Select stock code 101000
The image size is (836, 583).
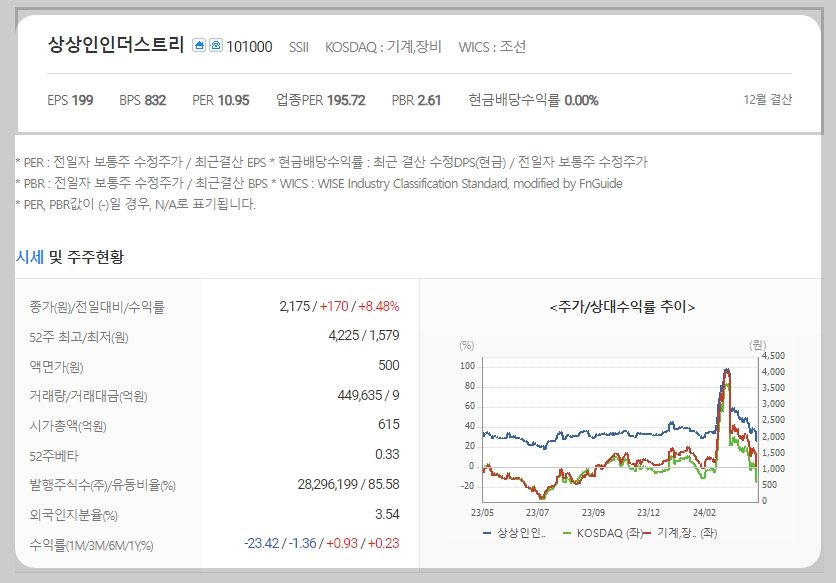click(249, 47)
